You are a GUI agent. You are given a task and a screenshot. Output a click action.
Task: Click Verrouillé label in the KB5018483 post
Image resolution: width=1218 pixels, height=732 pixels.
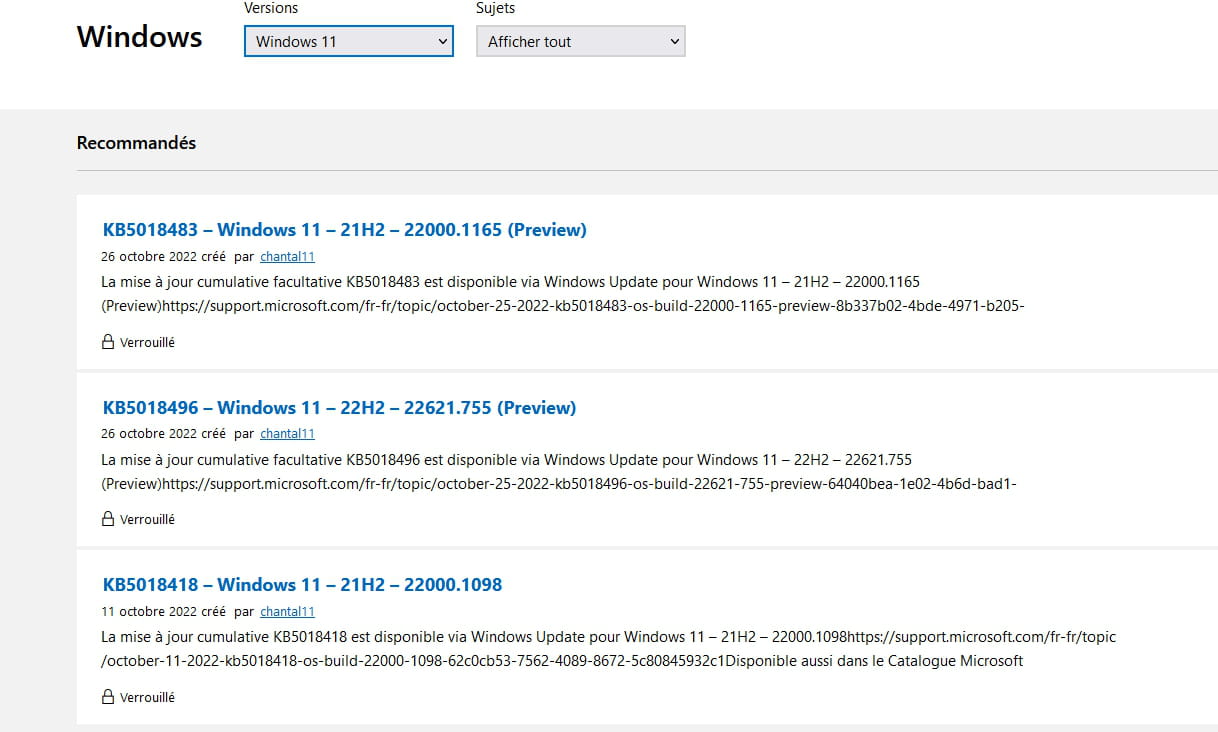(x=147, y=342)
